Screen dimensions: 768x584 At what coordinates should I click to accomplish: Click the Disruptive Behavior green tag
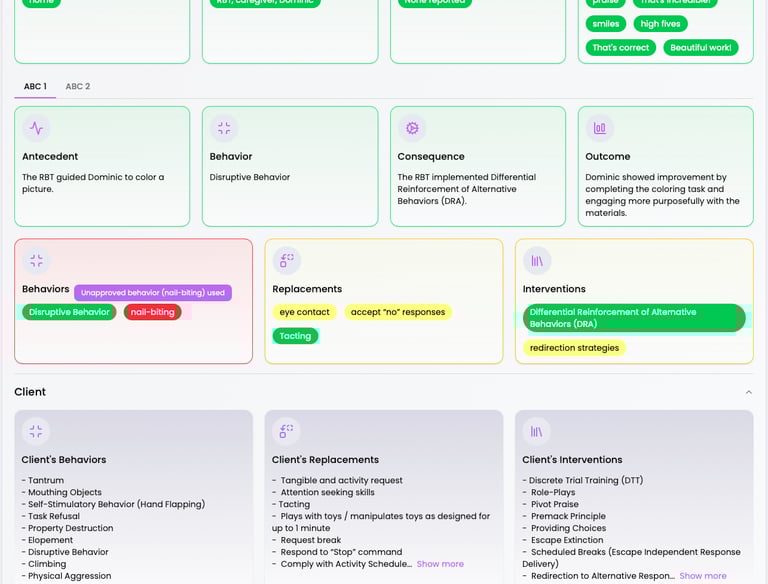coord(69,312)
